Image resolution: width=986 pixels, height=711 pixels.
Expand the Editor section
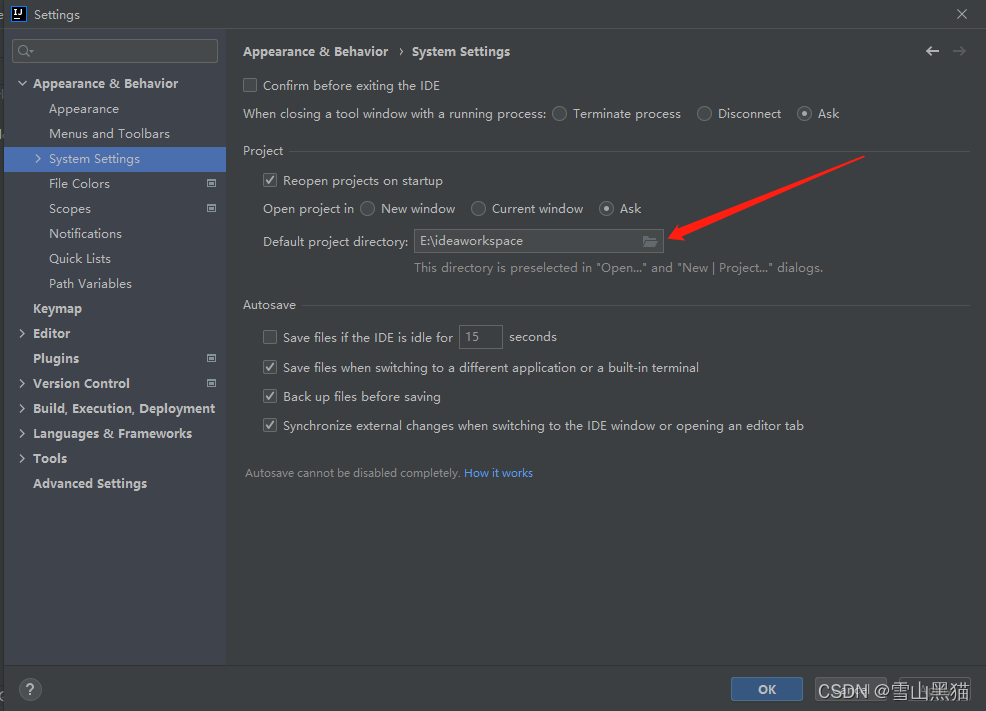(23, 333)
